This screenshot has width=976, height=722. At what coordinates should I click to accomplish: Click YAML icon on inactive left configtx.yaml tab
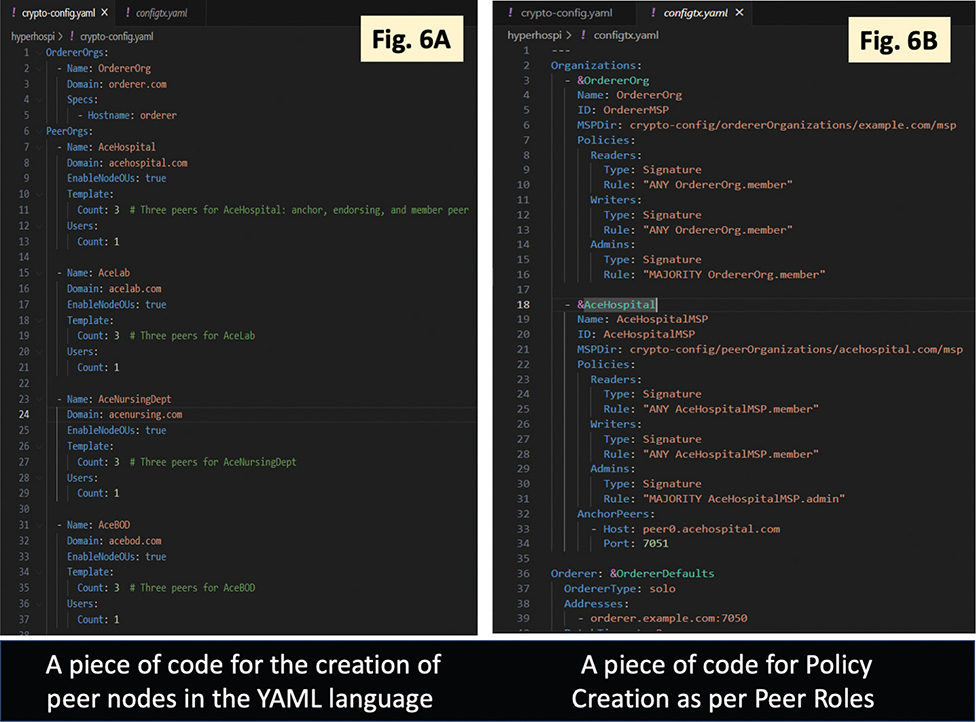tap(127, 15)
